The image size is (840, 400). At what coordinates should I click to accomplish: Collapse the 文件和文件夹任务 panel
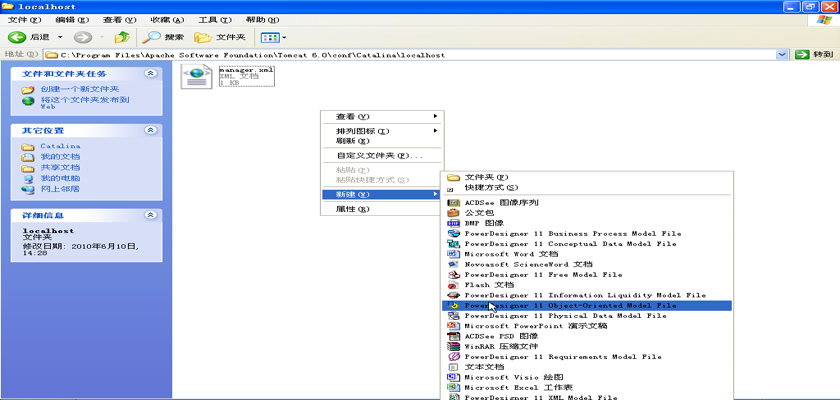click(151, 73)
